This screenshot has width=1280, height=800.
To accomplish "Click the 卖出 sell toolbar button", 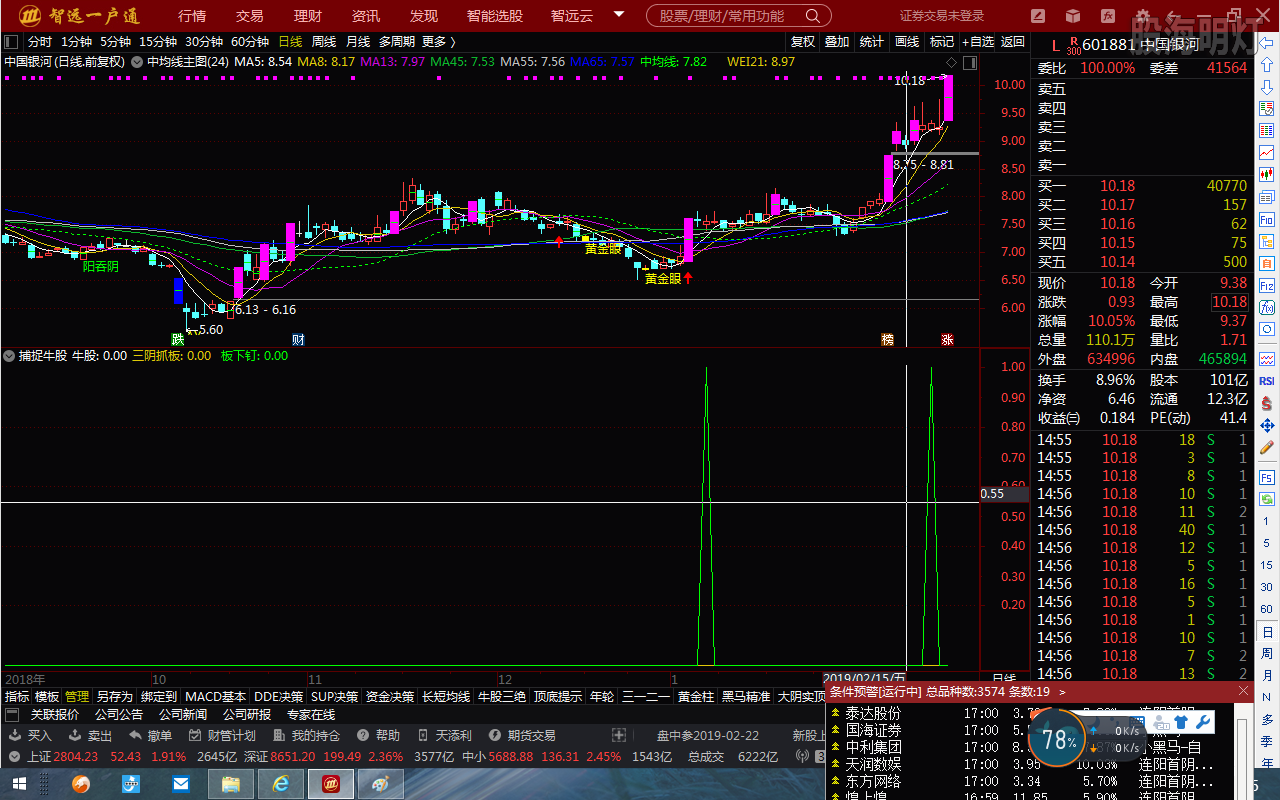I will click(90, 735).
